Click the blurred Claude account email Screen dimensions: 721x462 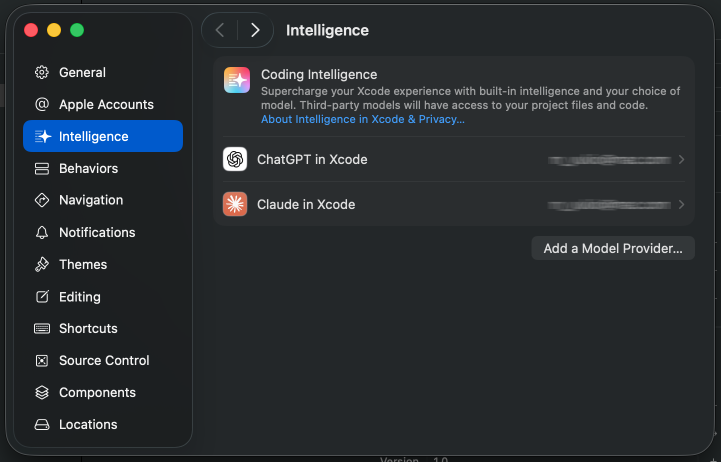pyautogui.click(x=609, y=205)
